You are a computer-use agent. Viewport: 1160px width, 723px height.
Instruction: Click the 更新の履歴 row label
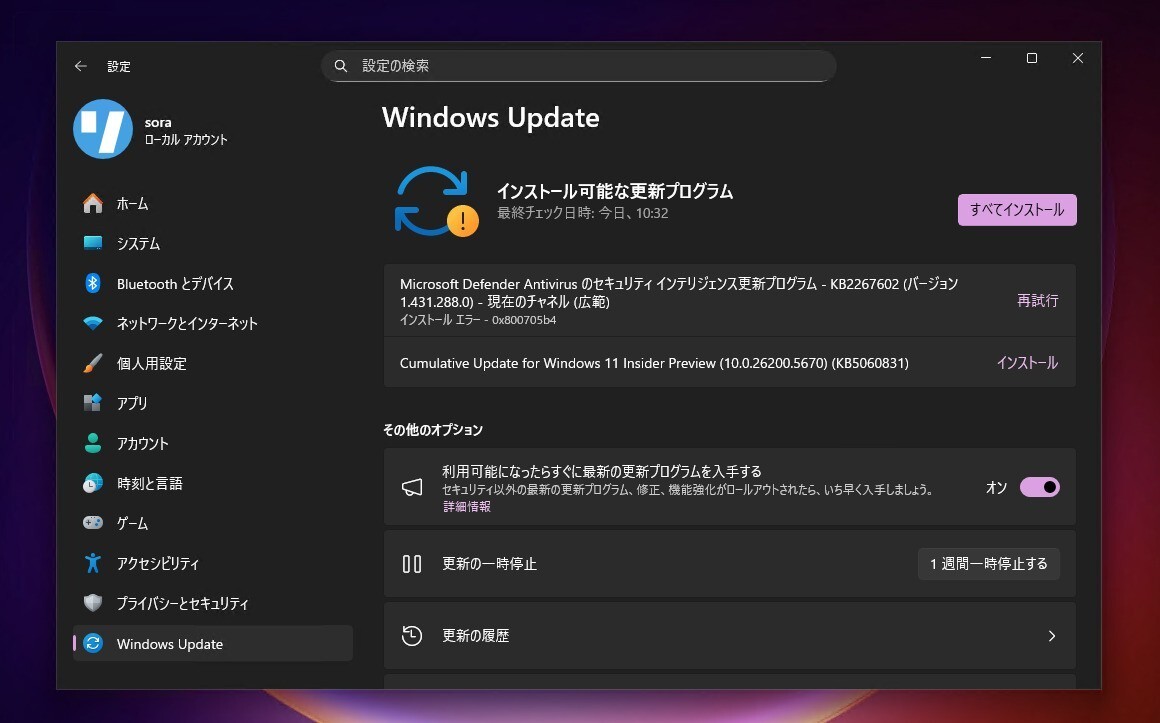pos(476,636)
